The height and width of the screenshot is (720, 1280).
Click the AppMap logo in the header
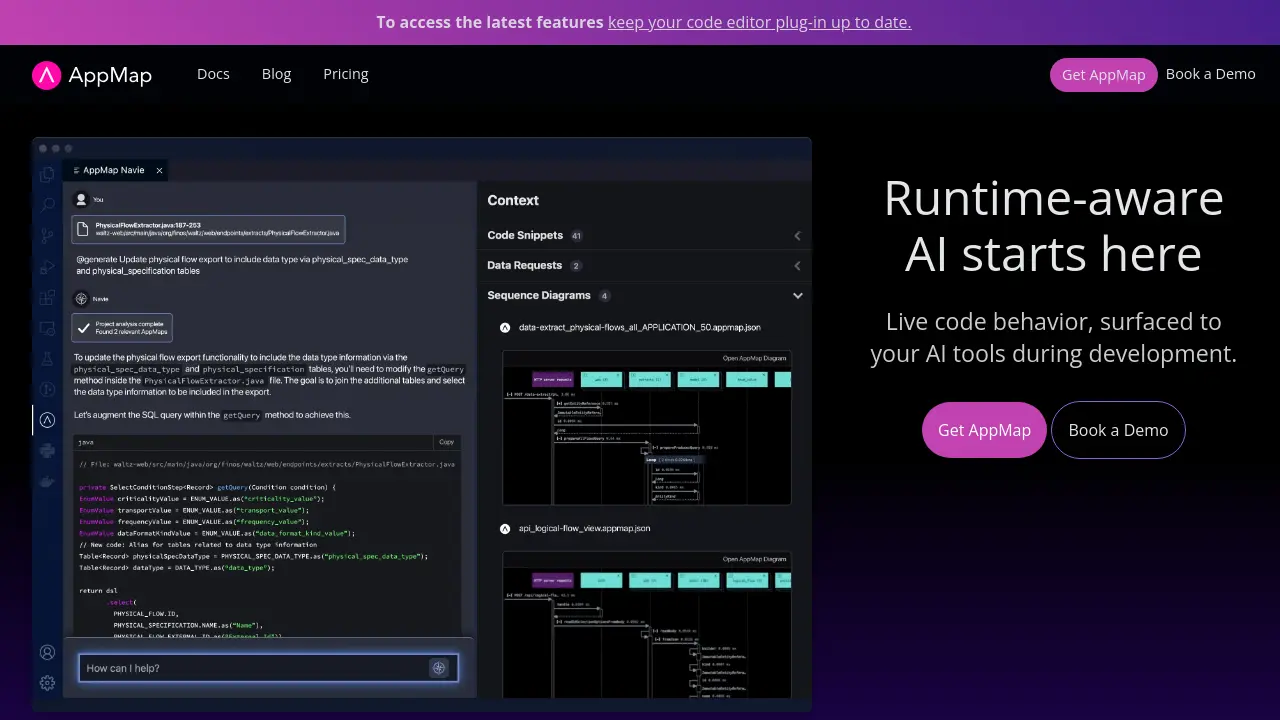click(x=91, y=75)
